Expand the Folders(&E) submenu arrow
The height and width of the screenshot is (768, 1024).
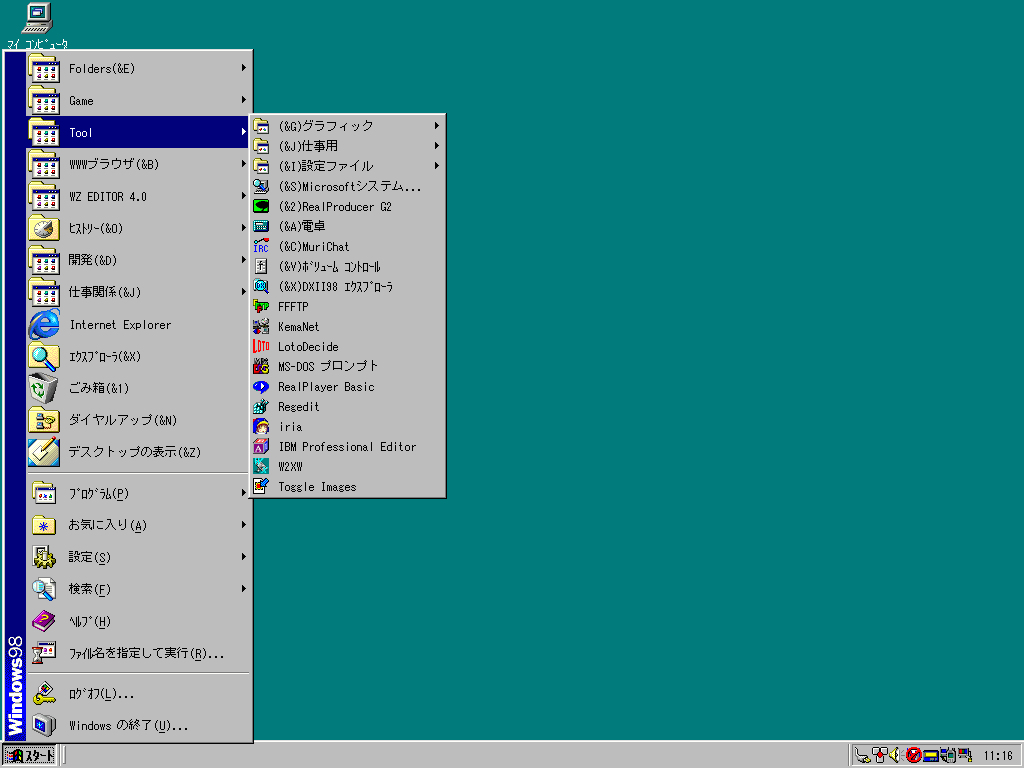pos(244,68)
